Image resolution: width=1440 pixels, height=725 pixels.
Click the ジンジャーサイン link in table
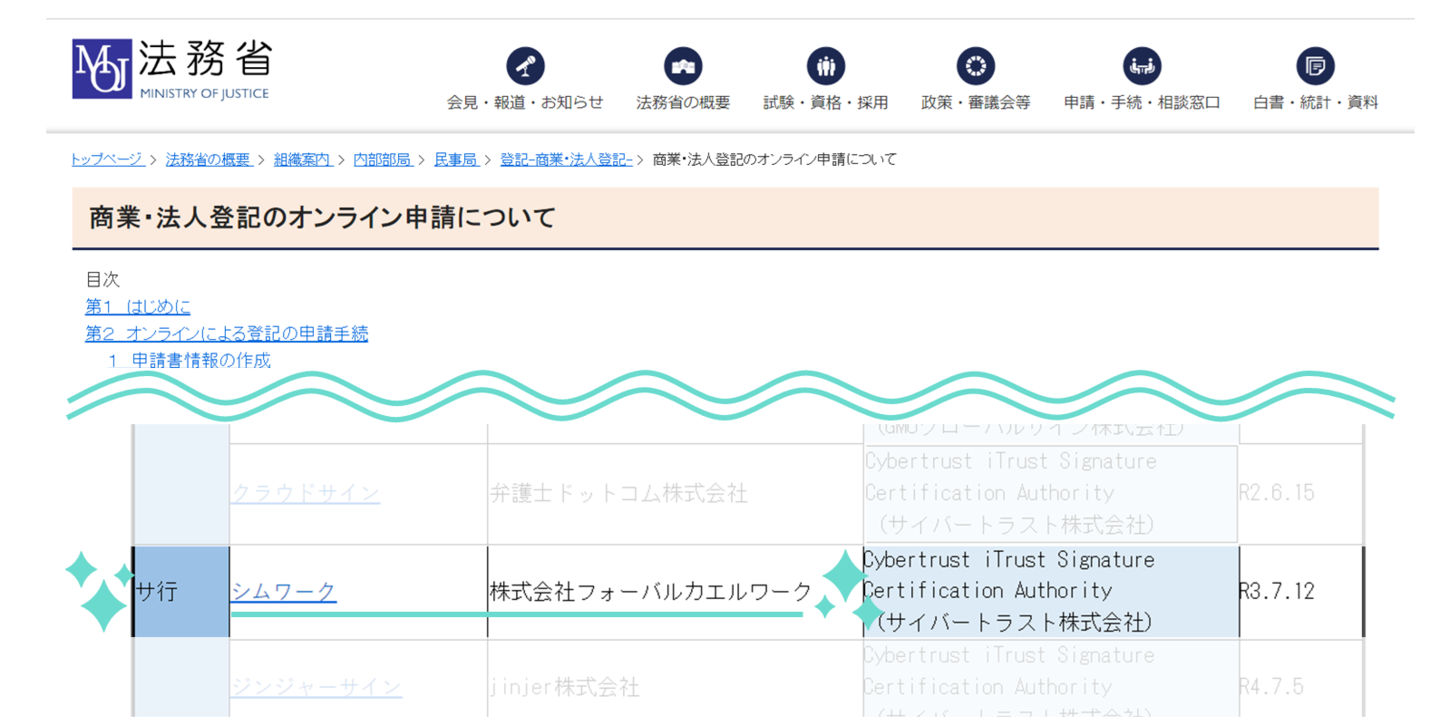point(316,688)
